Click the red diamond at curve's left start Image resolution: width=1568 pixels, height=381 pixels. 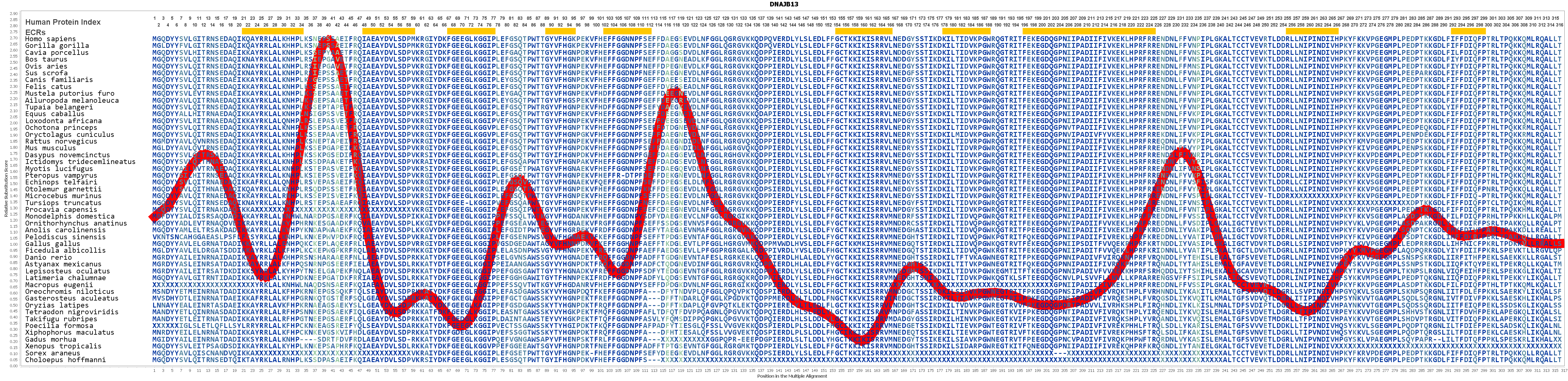(x=152, y=216)
